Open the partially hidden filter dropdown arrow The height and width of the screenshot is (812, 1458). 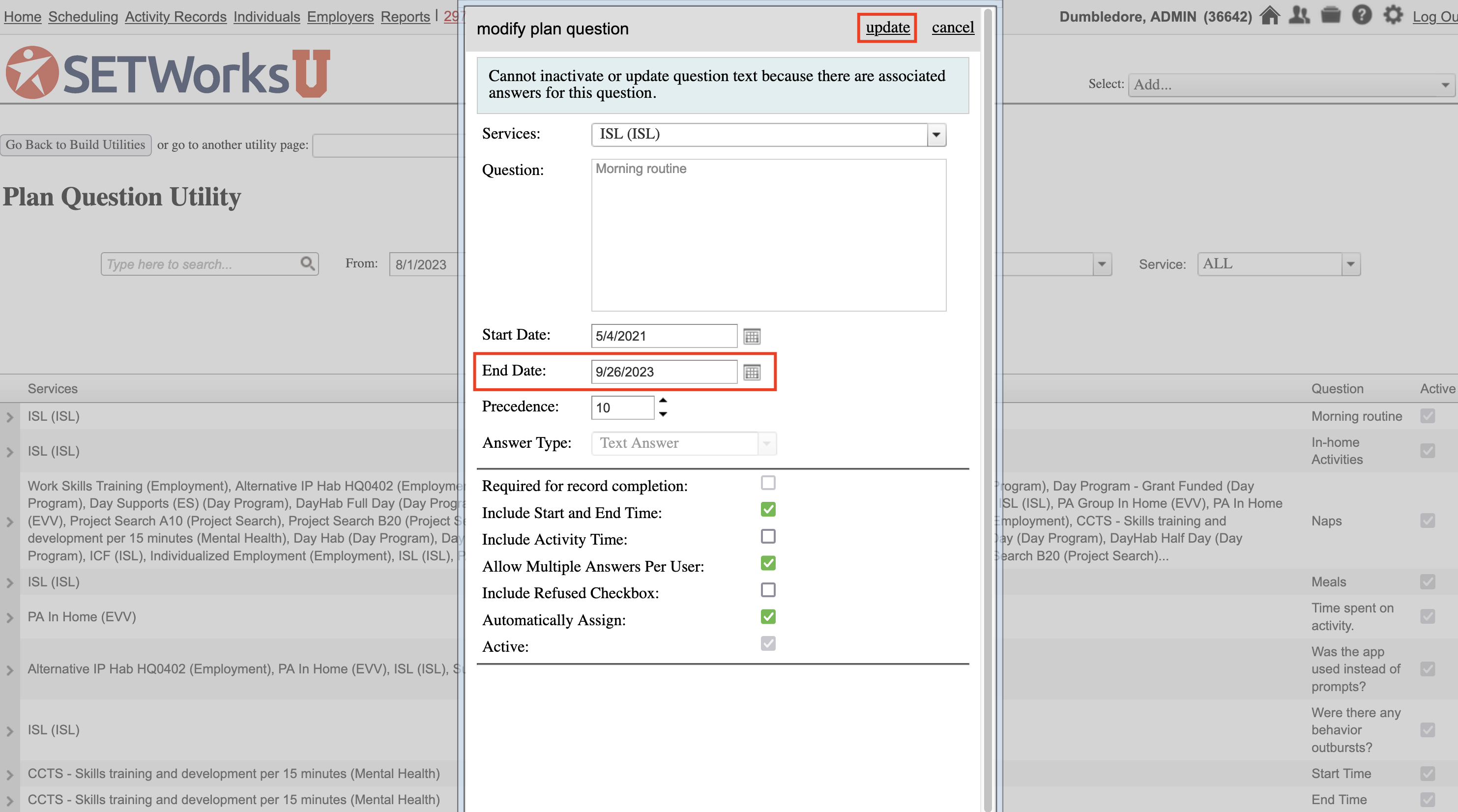point(1102,264)
